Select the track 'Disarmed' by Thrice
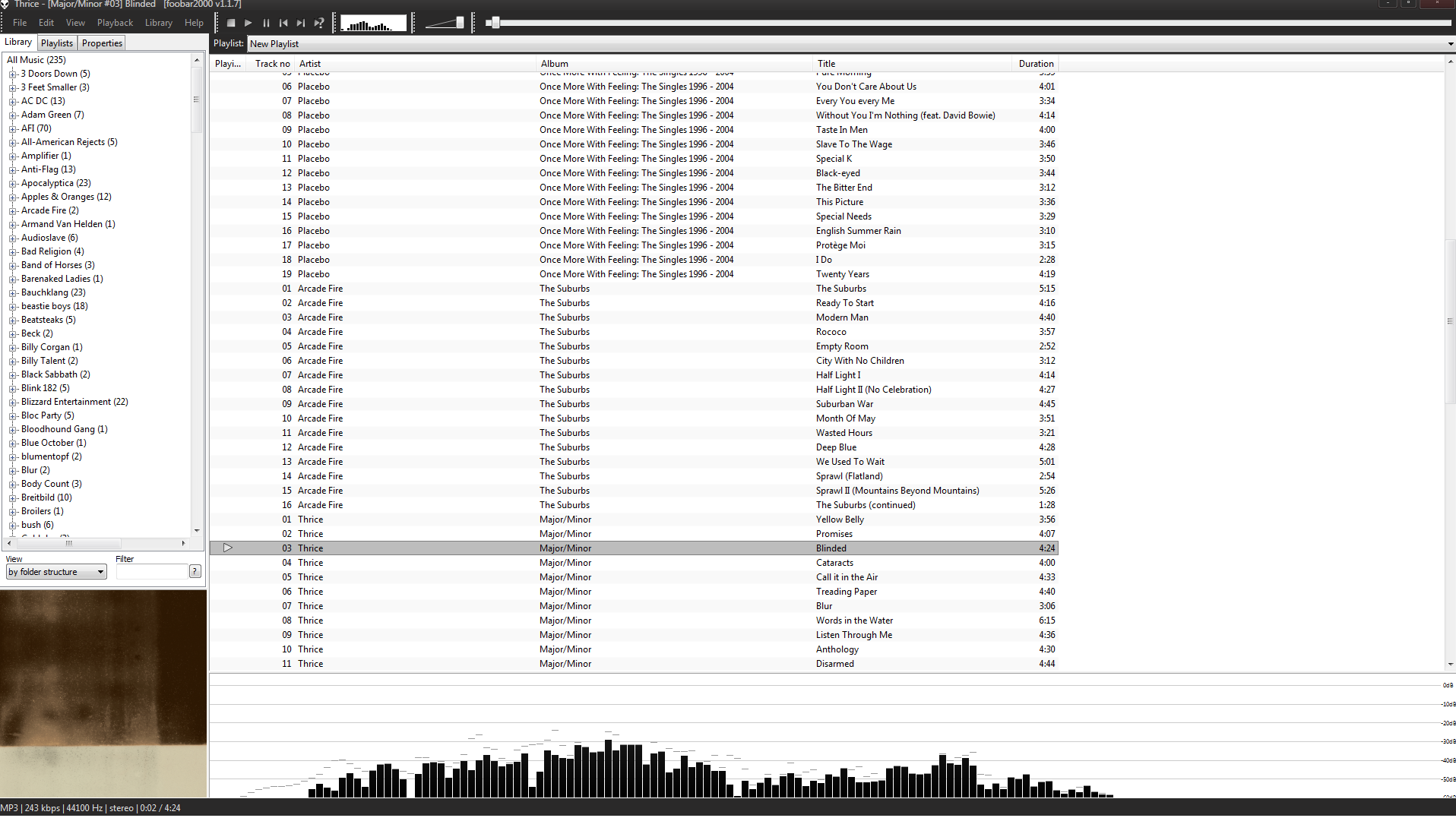The image size is (1456, 818). (x=633, y=664)
